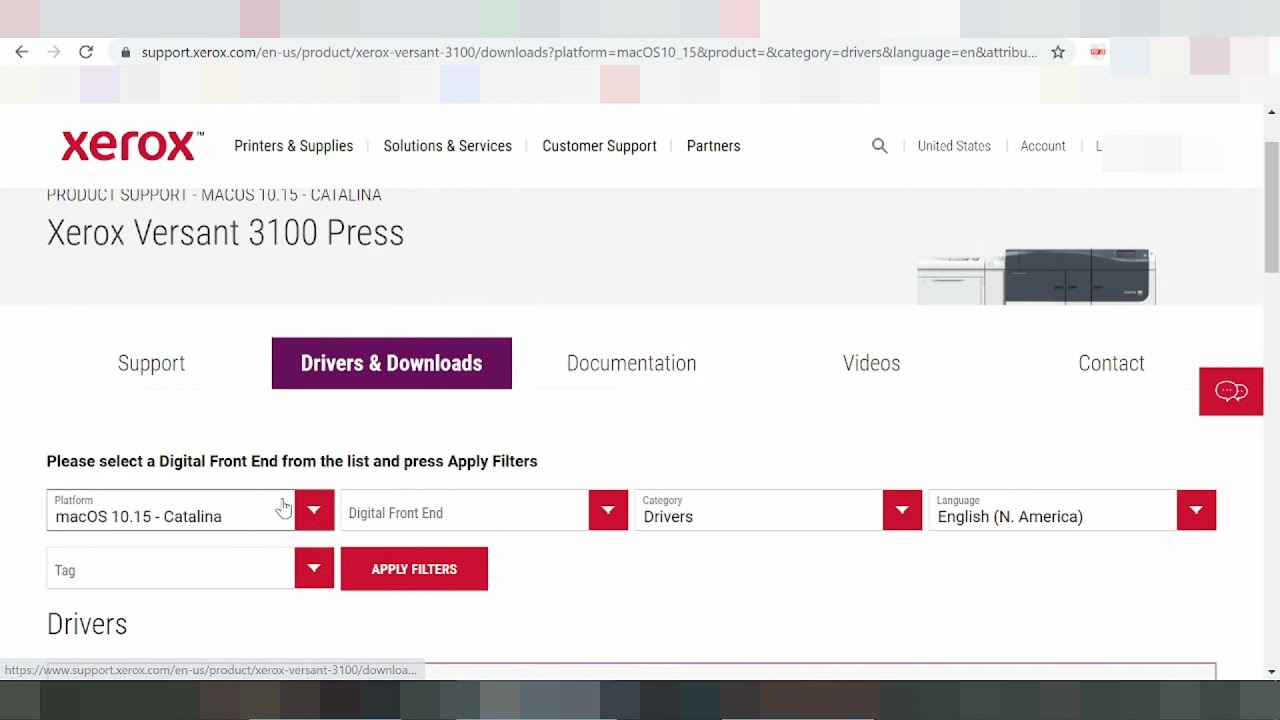Screen dimensions: 1280x720
Task: Click the APPLY FILTERS button
Action: 414,569
